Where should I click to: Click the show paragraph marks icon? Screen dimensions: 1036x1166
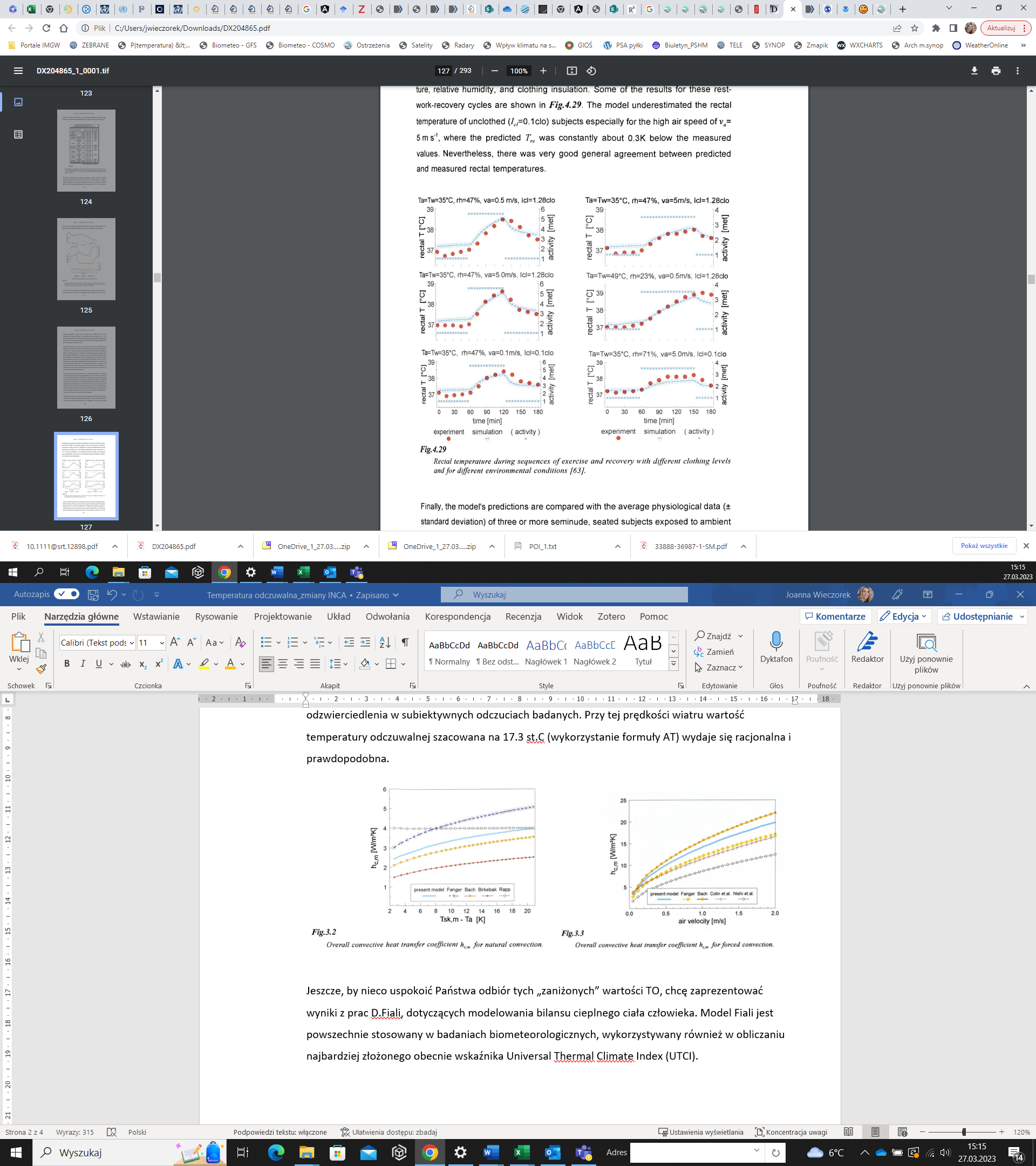coord(405,642)
